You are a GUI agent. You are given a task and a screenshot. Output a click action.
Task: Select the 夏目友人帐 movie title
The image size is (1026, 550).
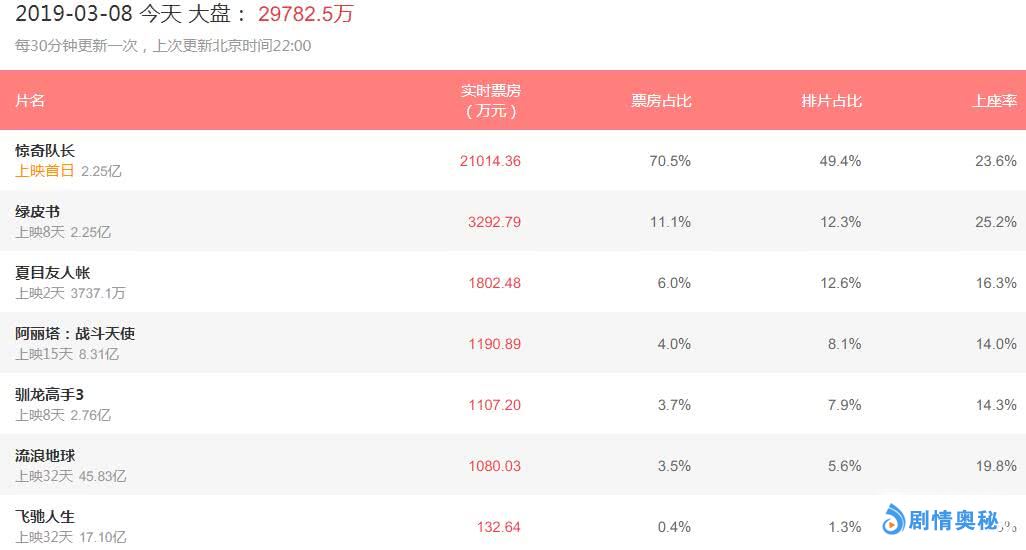pyautogui.click(x=53, y=272)
